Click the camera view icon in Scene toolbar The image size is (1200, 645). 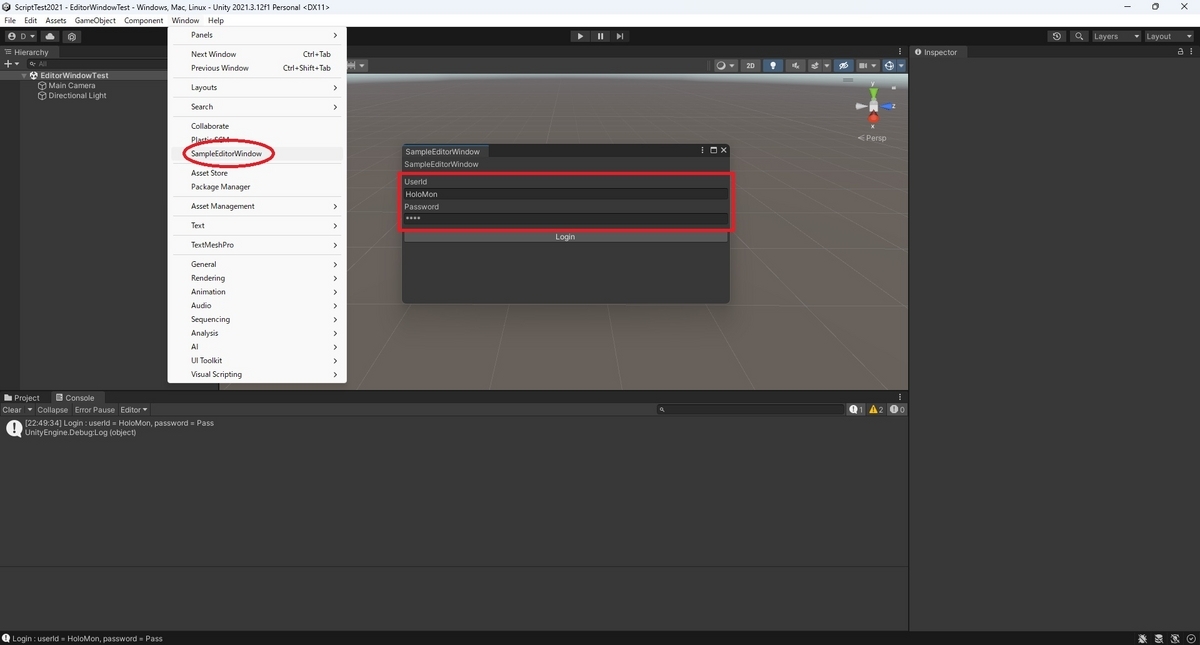(864, 65)
